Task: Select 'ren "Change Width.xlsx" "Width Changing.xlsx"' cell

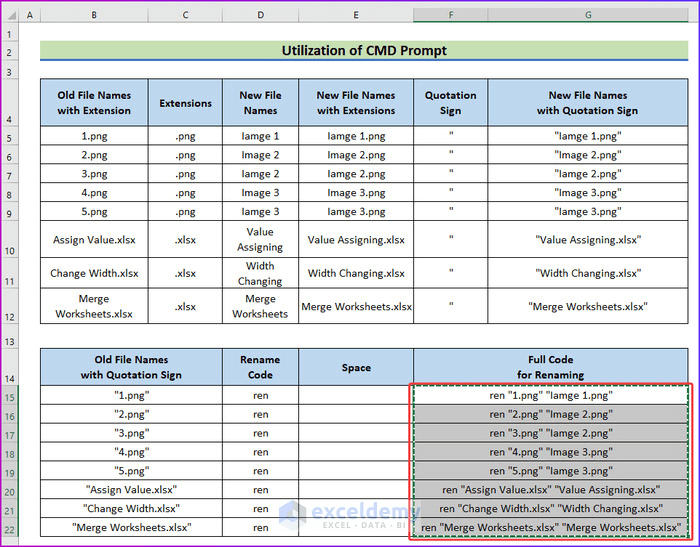Action: tap(550, 508)
